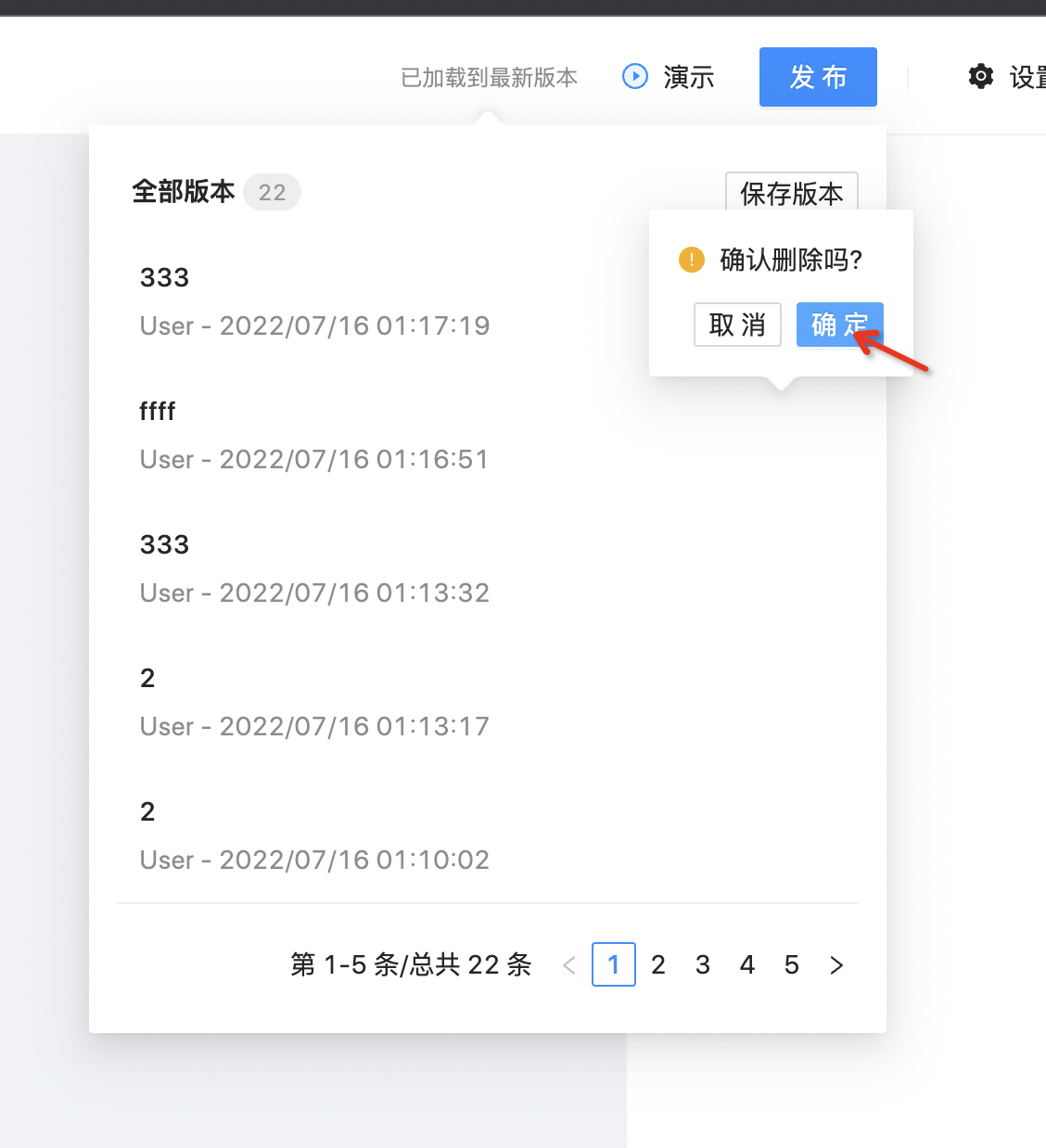Click the 演示 play icon
The image size is (1046, 1148).
634,77
